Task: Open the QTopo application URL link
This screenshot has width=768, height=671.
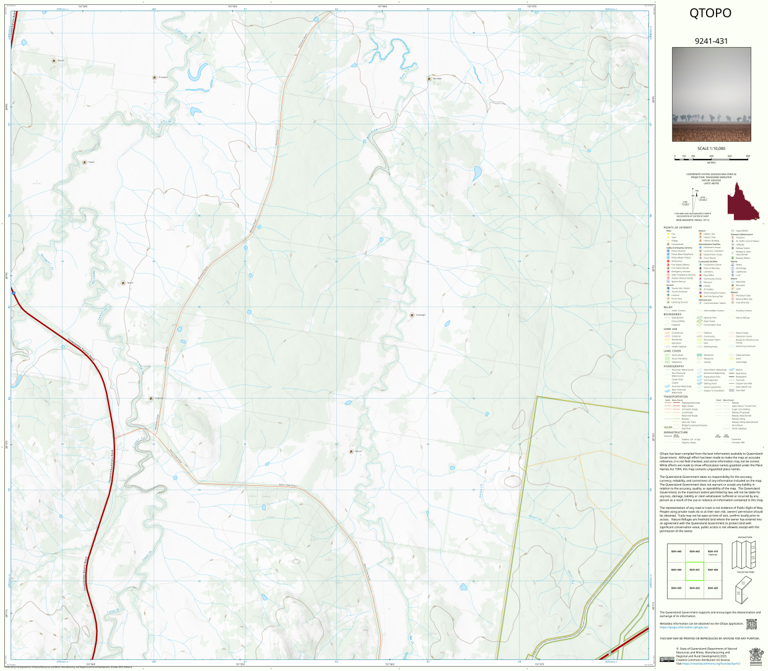Action: click(684, 627)
